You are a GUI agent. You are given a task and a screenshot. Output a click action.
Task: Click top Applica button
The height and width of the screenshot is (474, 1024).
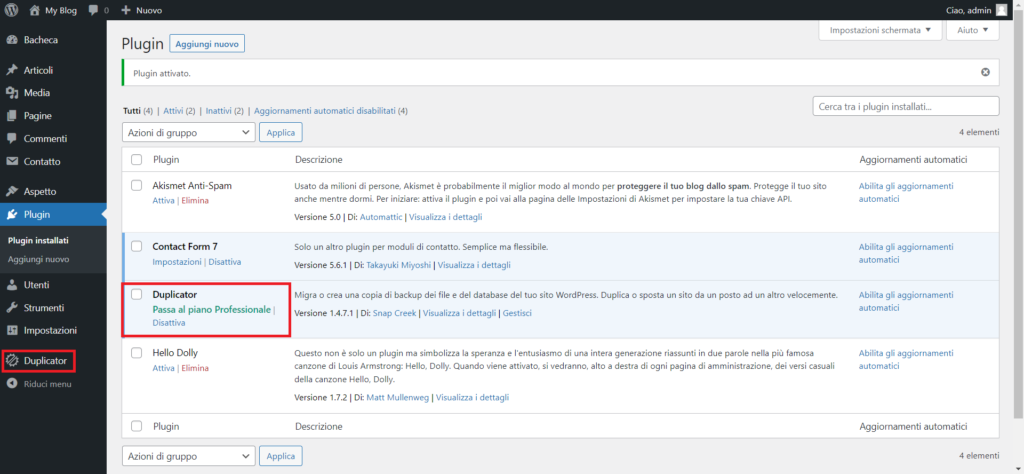click(281, 133)
